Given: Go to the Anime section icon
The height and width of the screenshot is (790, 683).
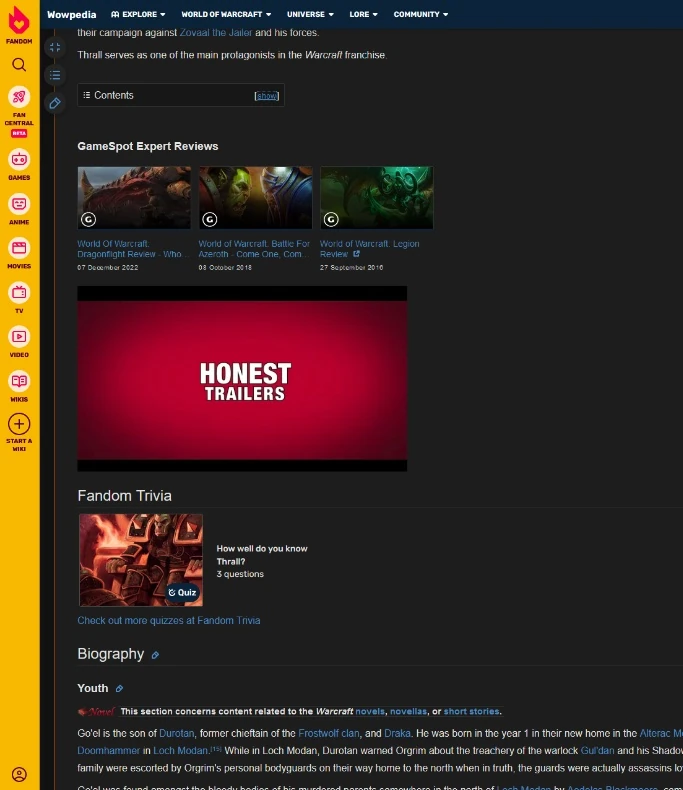Looking at the screenshot, I should [19, 204].
